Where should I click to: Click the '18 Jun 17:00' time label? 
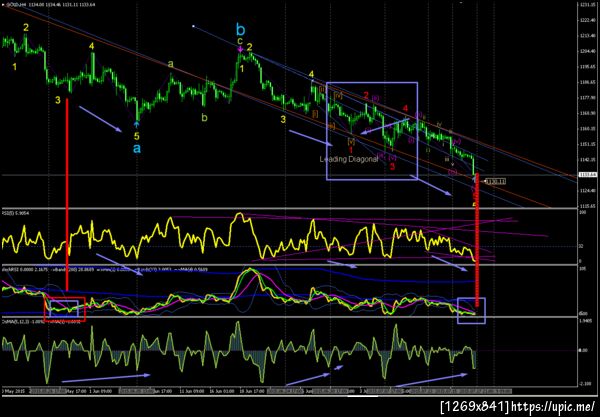click(x=252, y=391)
